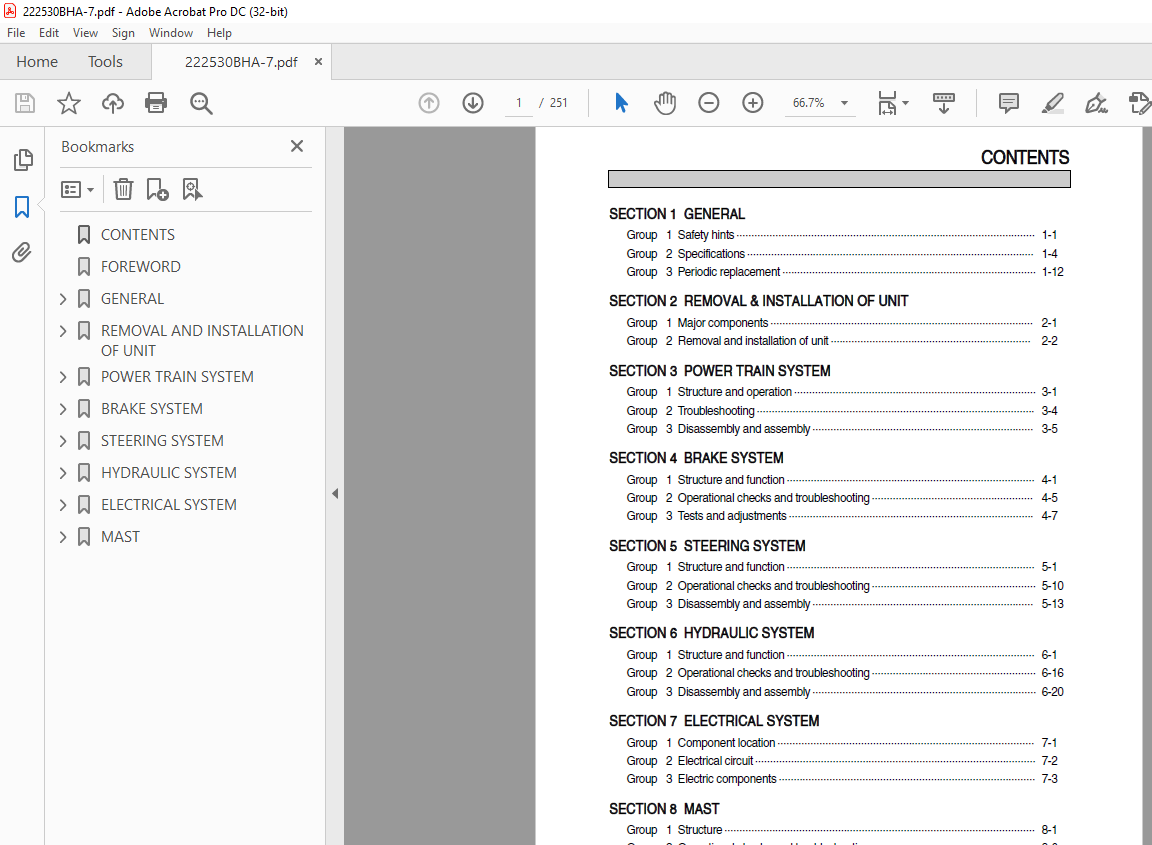The image size is (1152, 845).
Task: Expand the ELECTRICAL SYSTEM bookmark
Action: coord(62,505)
